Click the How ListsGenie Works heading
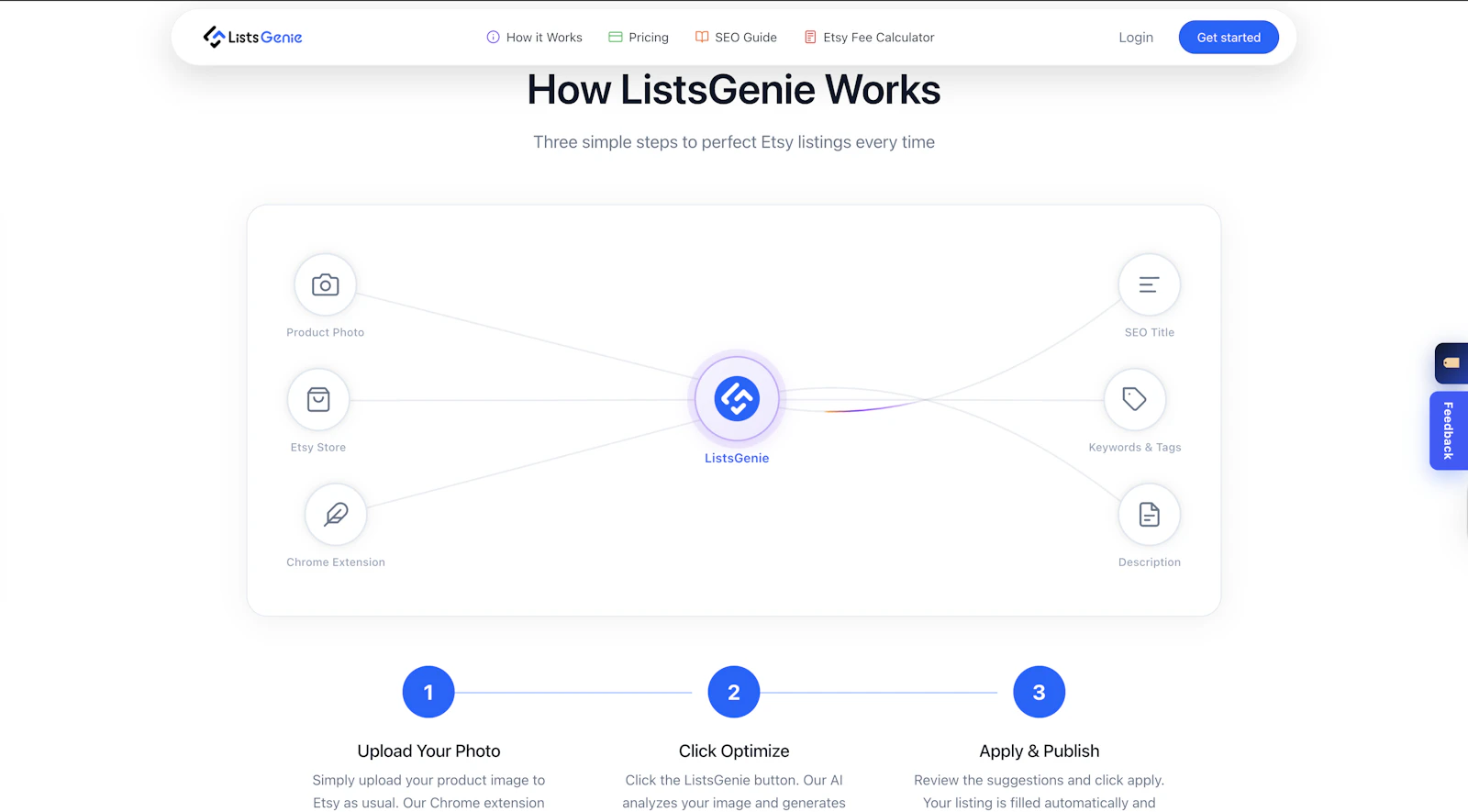The image size is (1468, 812). pos(734,90)
